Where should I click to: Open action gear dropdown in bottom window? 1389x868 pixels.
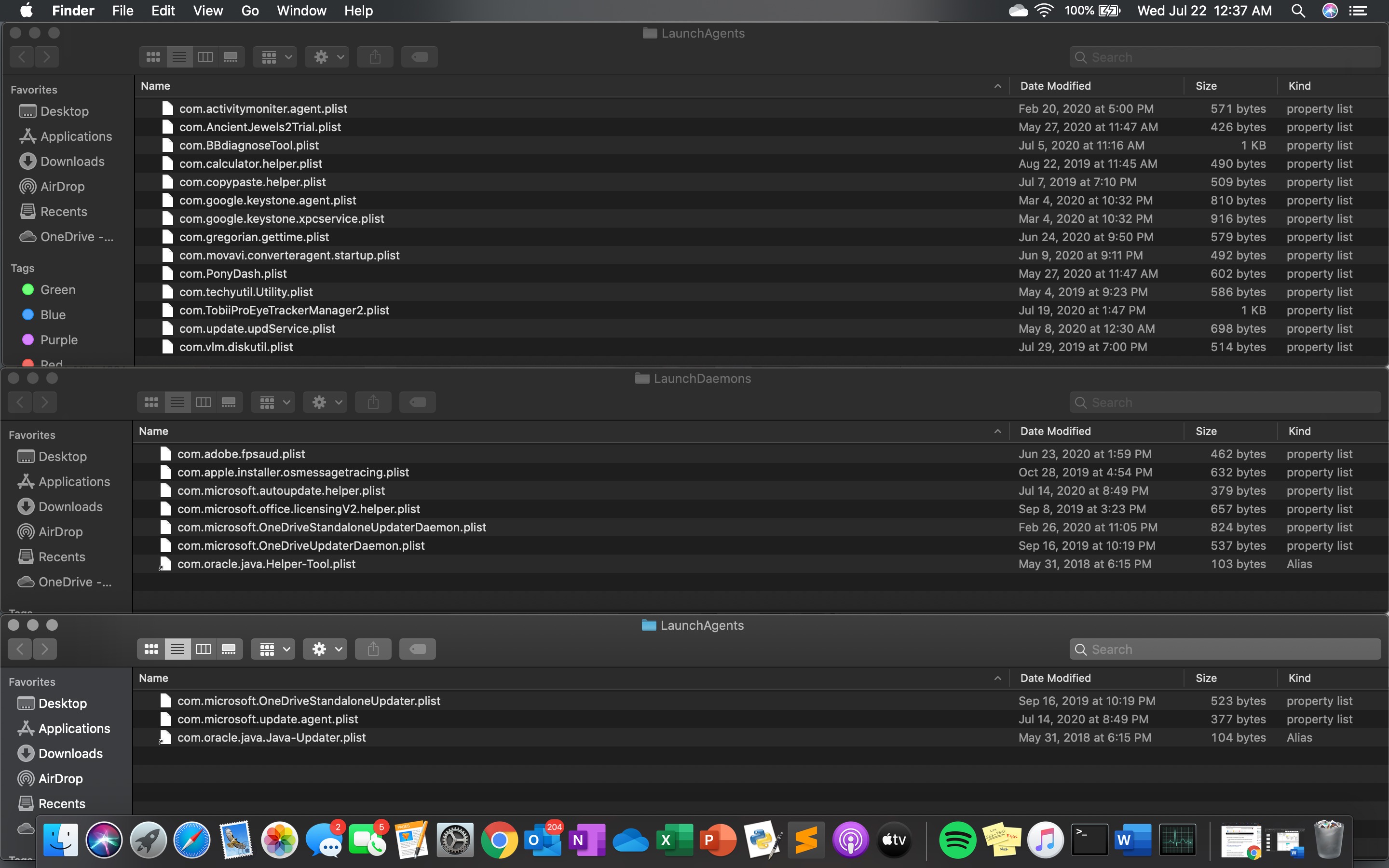326,649
